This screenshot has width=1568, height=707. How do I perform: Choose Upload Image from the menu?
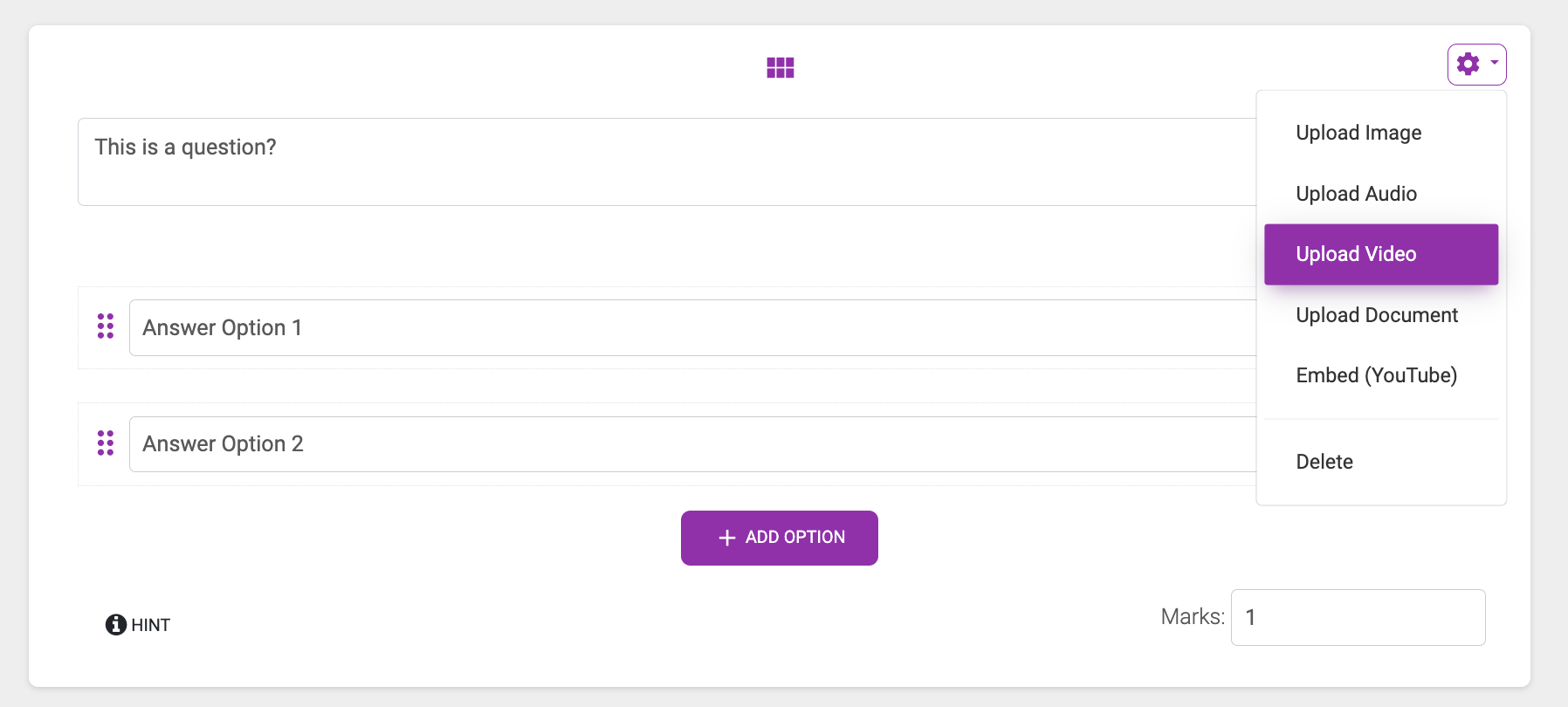1358,133
